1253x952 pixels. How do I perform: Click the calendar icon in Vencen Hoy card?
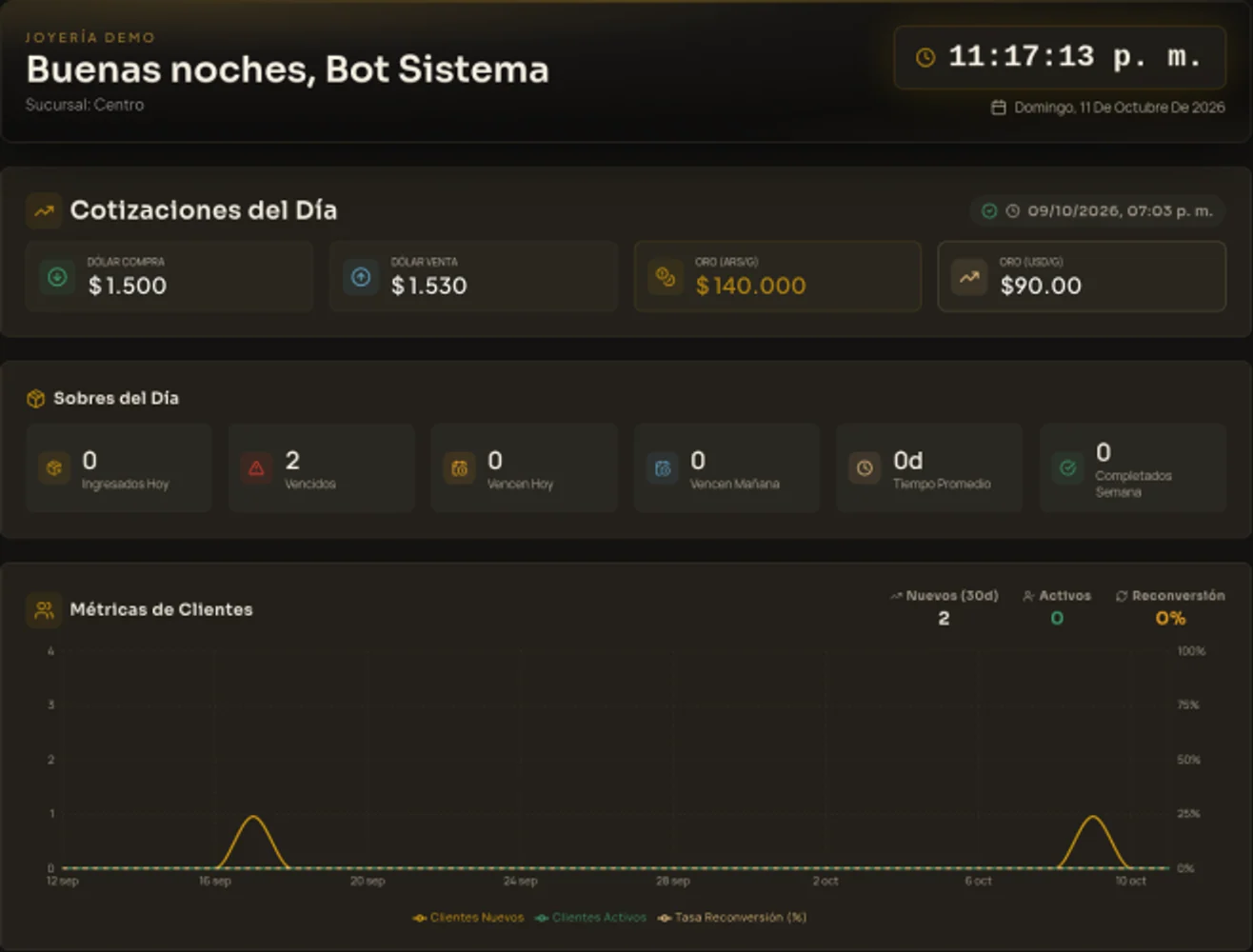(459, 468)
